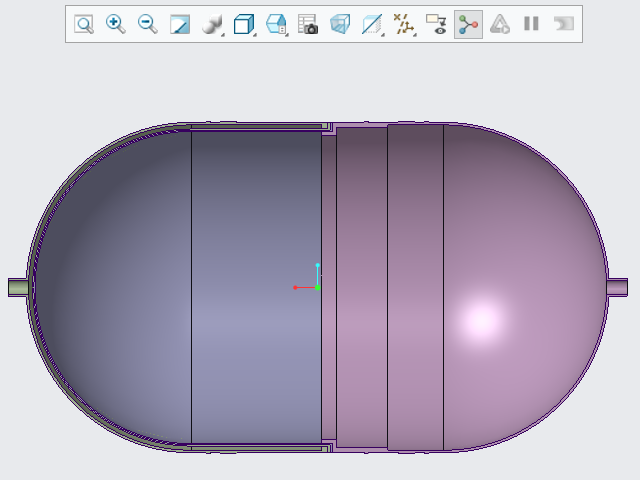Click the Pause simulation bars icon

click(531, 24)
